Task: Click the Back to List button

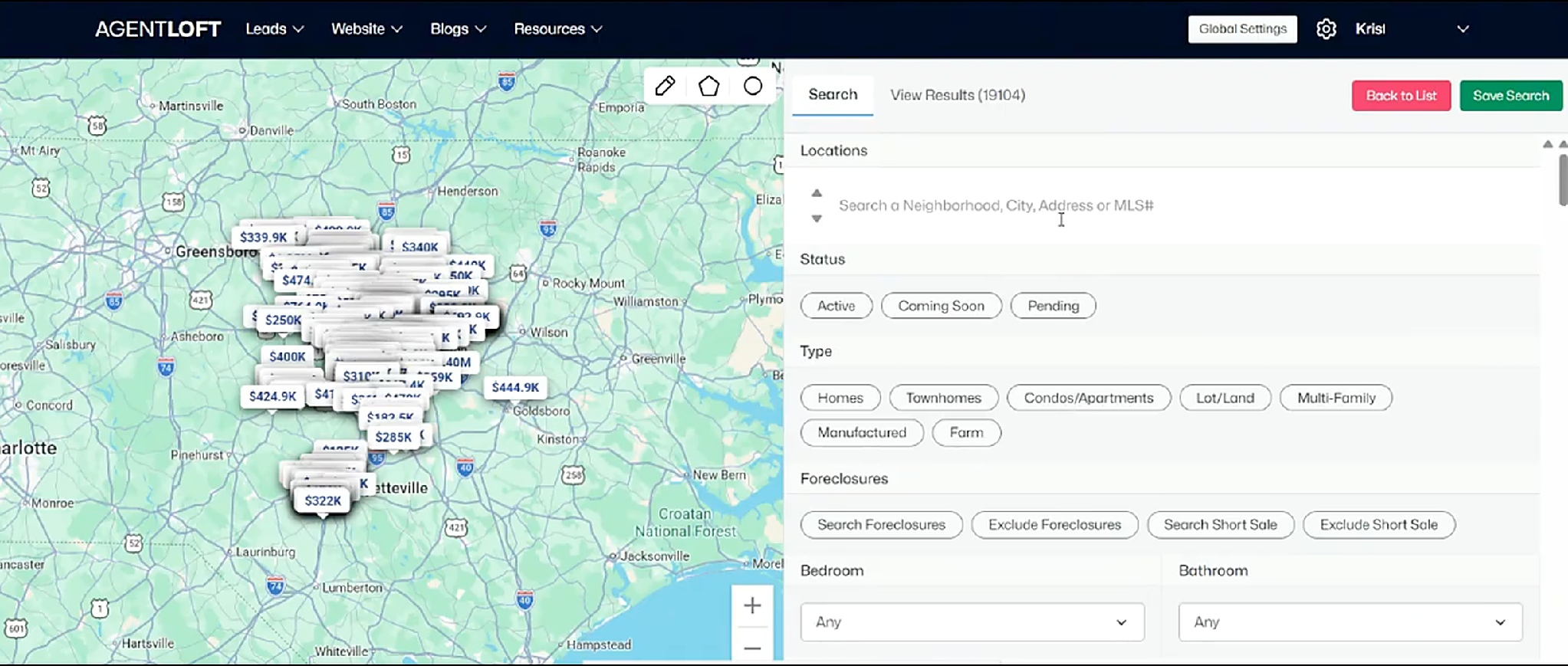Action: pos(1401,96)
